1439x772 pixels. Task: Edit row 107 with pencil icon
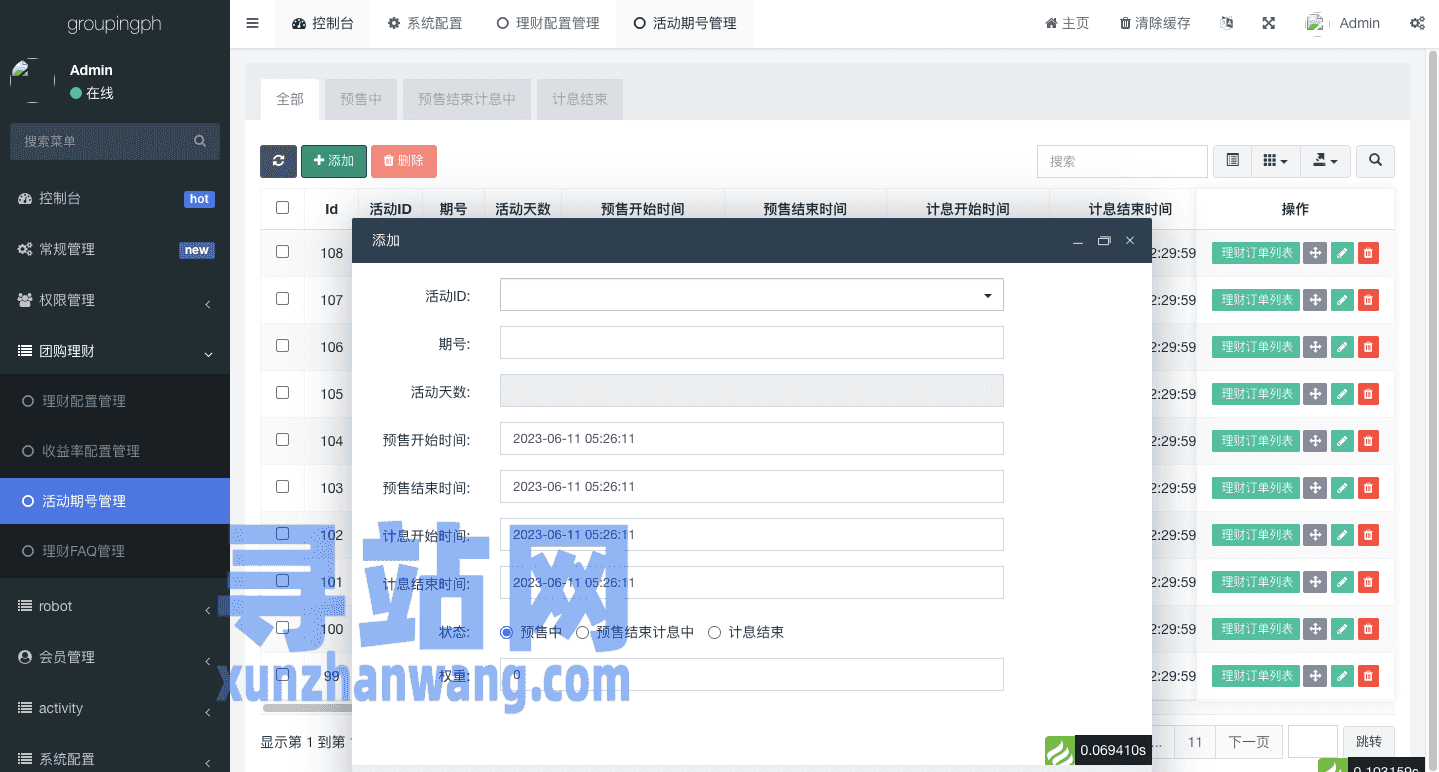pos(1342,300)
